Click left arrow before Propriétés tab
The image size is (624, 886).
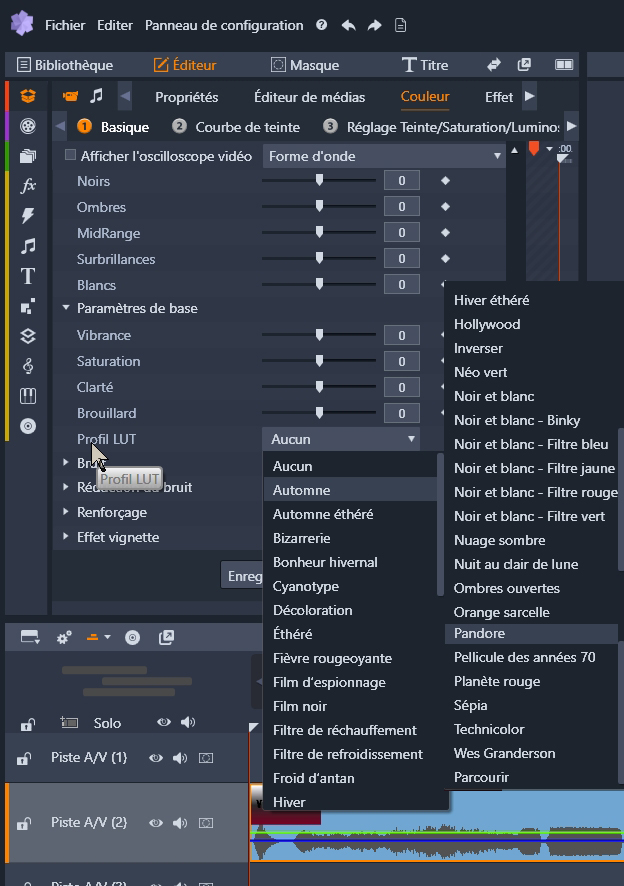(125, 96)
